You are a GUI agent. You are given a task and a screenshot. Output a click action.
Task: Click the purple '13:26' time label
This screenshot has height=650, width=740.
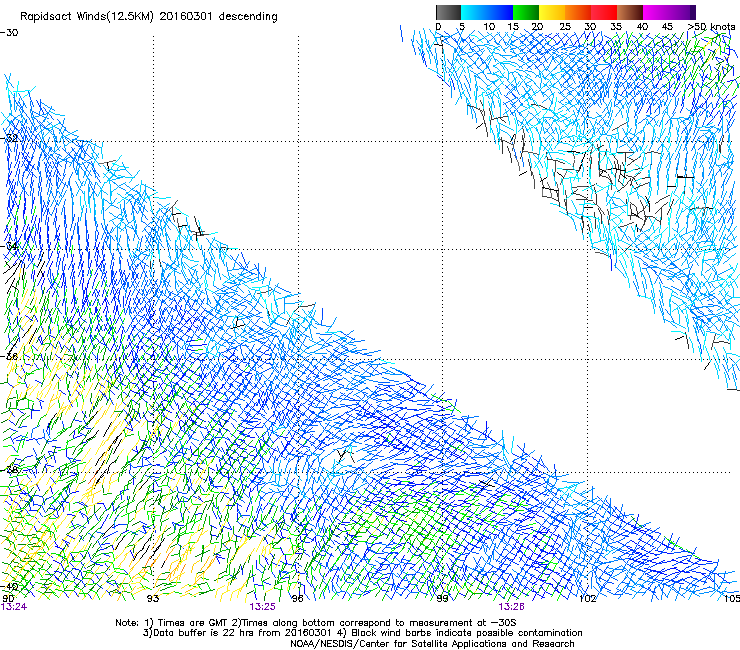point(512,607)
